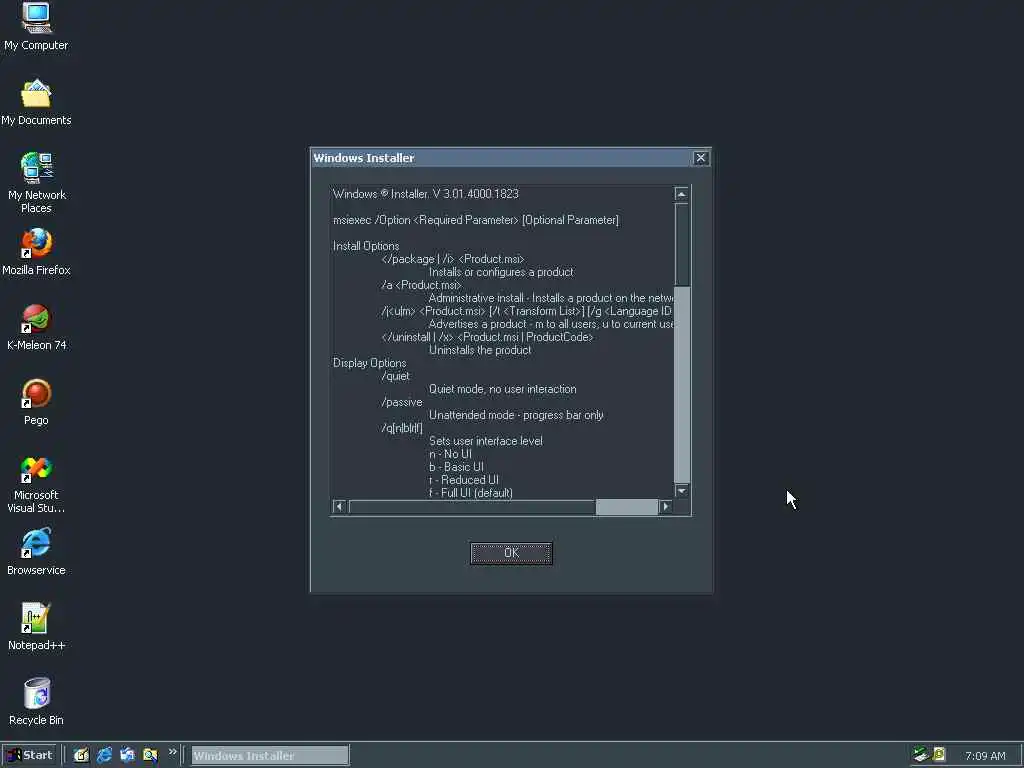Click the vertical scrollbar down arrow
The width and height of the screenshot is (1024, 768).
click(681, 490)
